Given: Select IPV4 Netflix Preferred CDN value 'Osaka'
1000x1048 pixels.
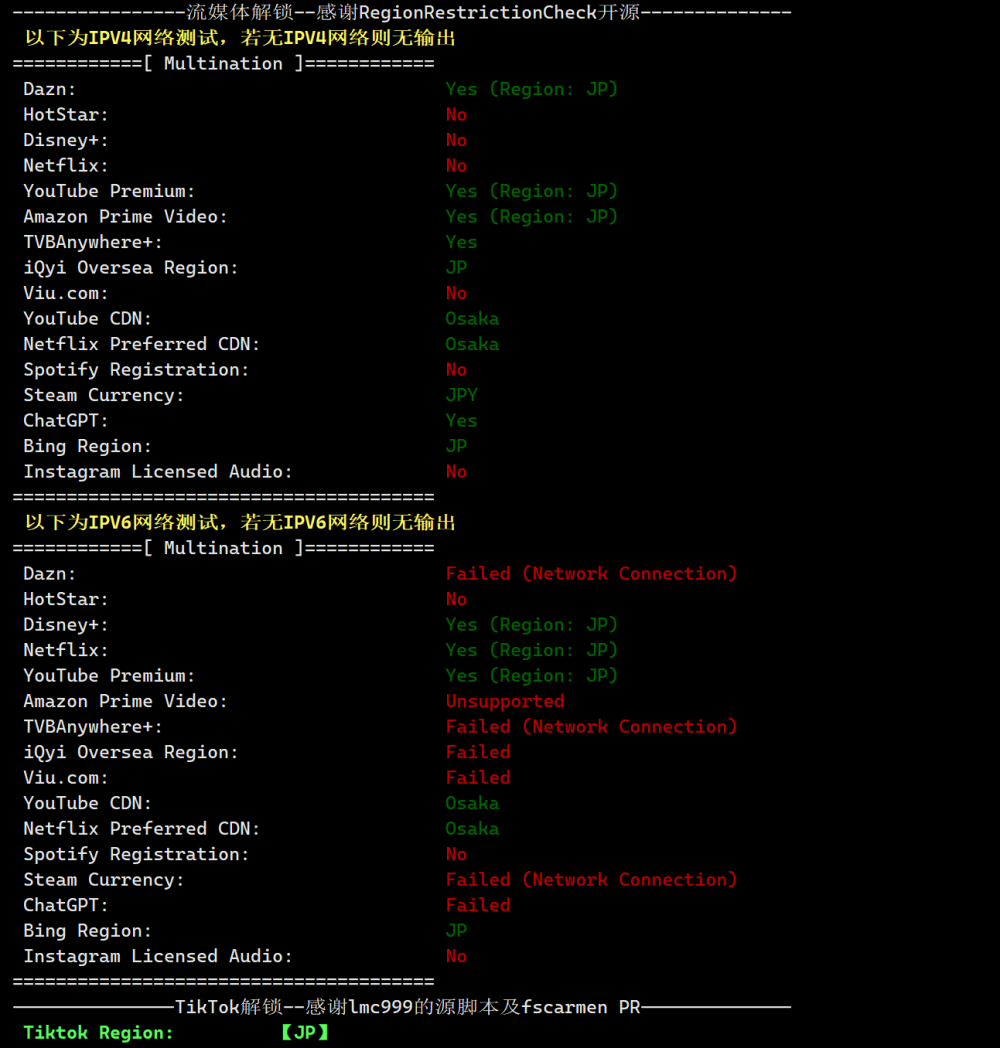Looking at the screenshot, I should (473, 344).
